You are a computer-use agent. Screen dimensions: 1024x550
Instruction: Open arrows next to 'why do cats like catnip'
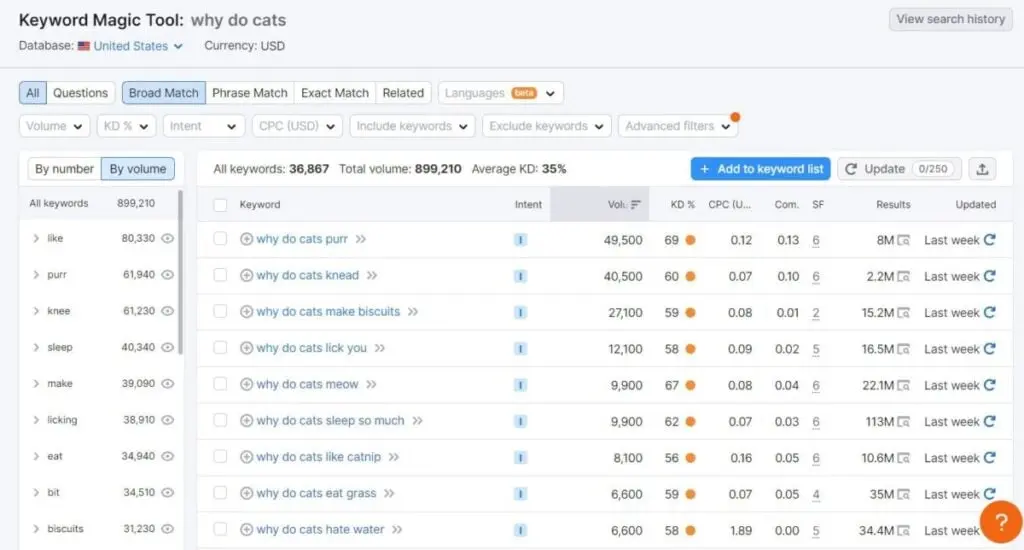pos(394,457)
